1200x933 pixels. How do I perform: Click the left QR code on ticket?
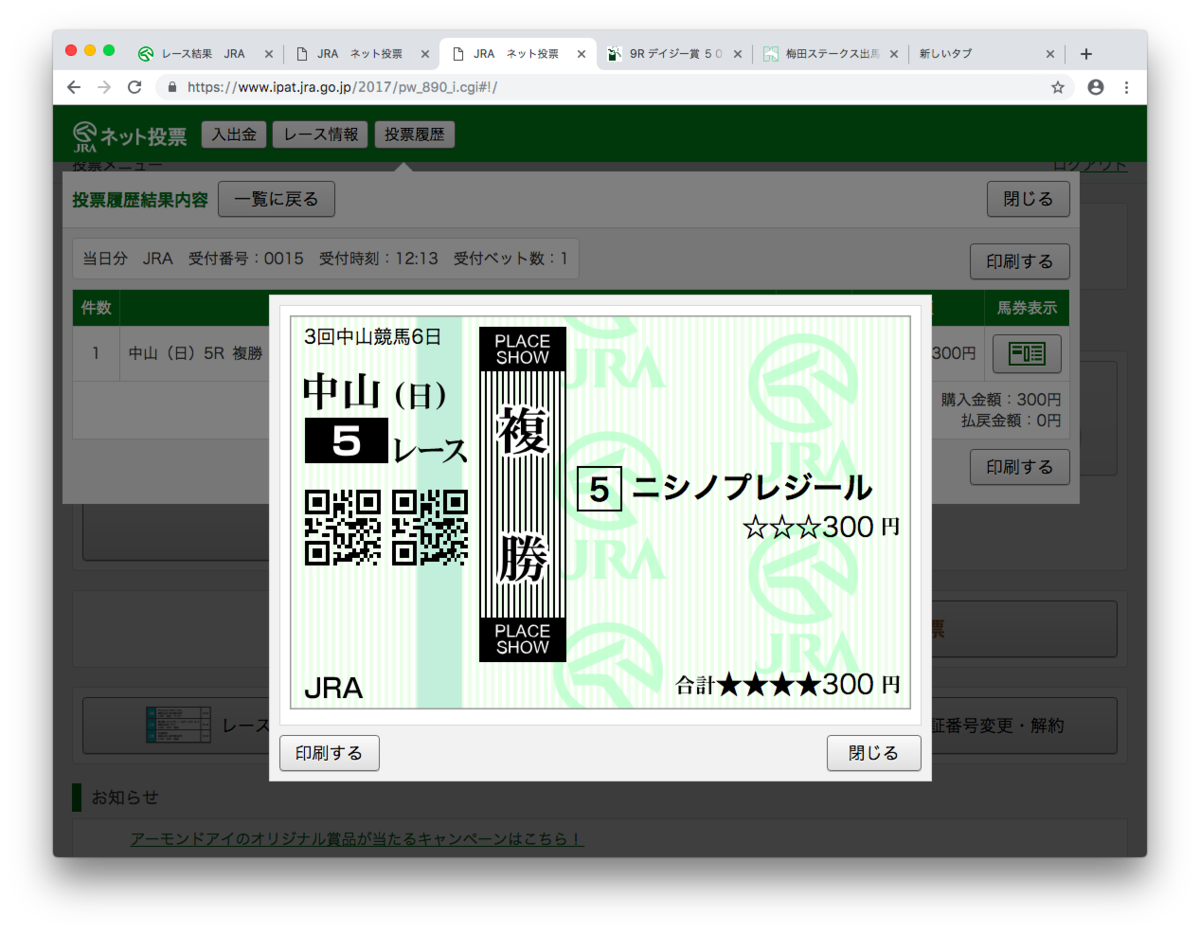click(342, 527)
